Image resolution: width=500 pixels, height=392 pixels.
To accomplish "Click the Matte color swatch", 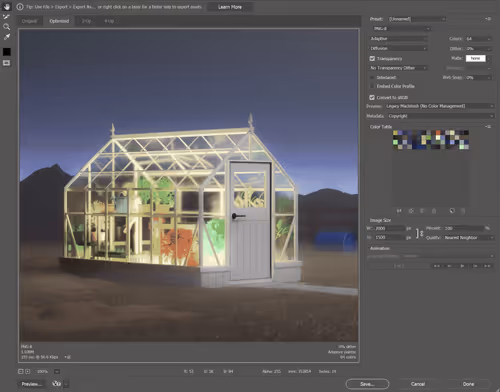I will 476,58.
